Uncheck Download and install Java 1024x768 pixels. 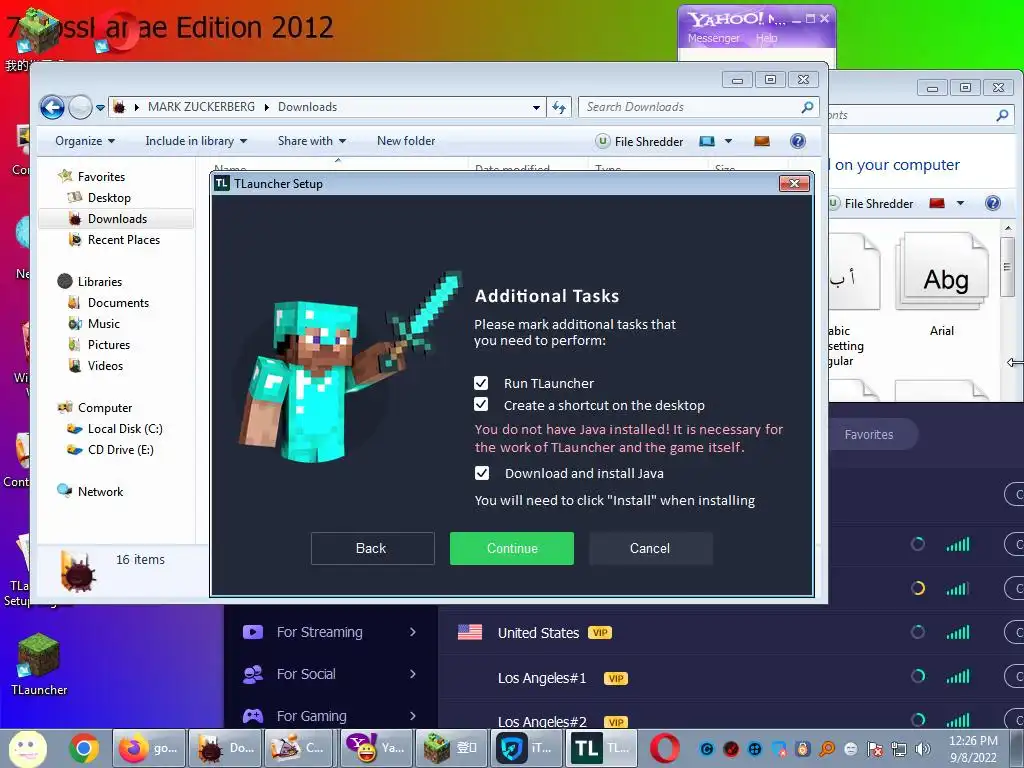(x=482, y=473)
